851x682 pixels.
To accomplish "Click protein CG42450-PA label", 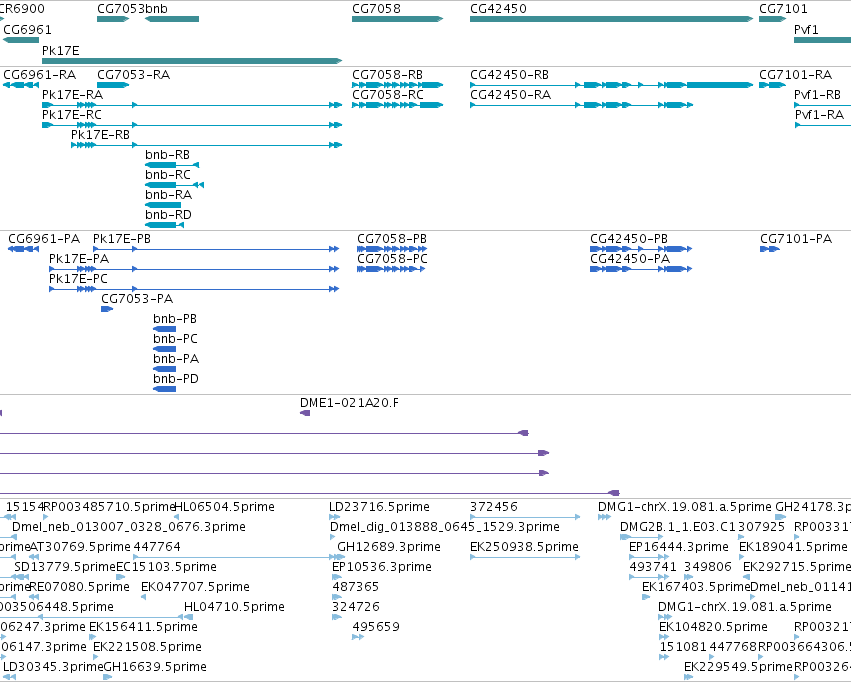I will point(630,259).
